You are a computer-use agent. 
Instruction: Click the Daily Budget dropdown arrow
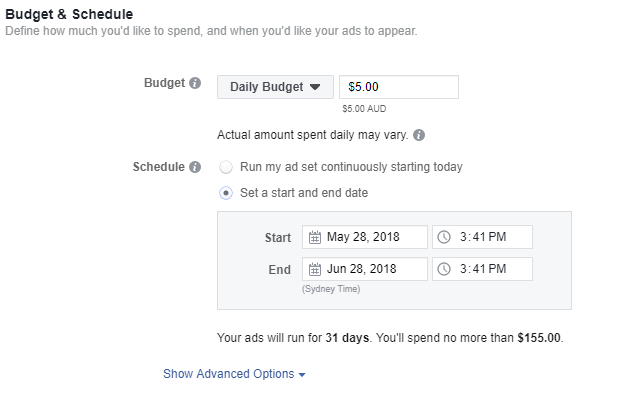[315, 87]
